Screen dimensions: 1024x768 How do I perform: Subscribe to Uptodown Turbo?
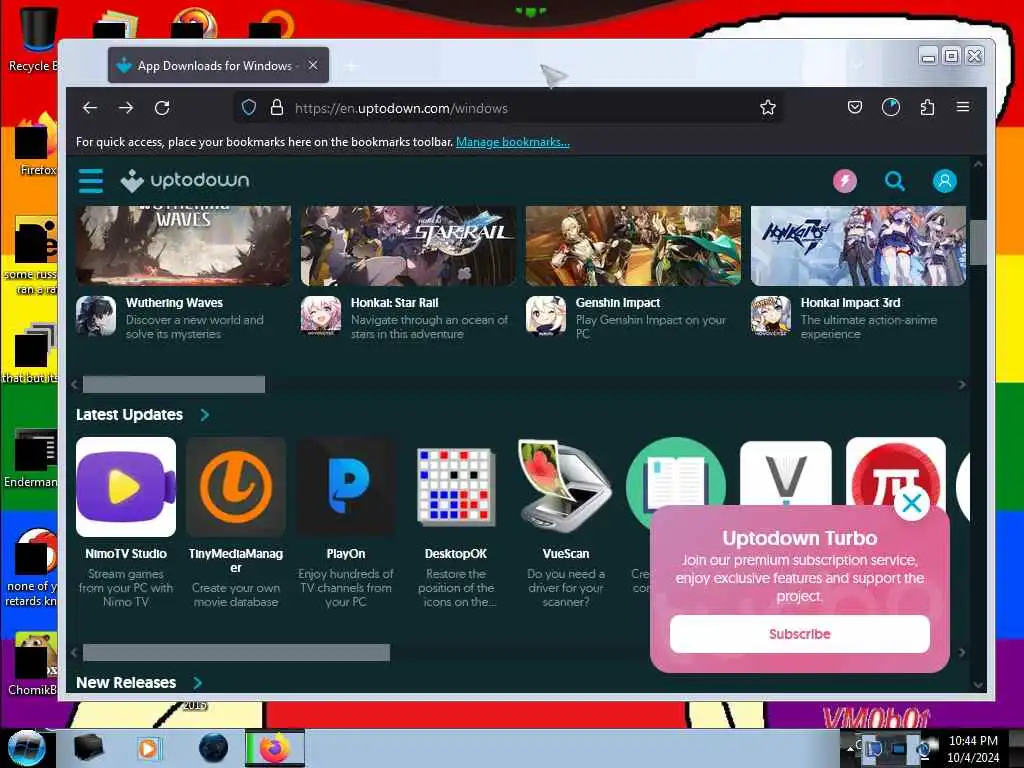click(x=799, y=634)
